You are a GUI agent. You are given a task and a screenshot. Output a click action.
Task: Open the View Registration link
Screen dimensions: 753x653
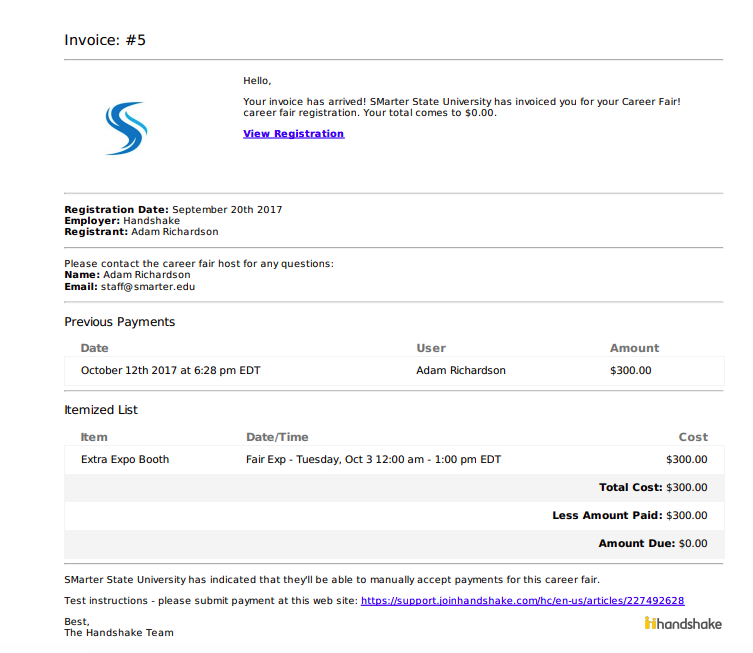click(293, 134)
